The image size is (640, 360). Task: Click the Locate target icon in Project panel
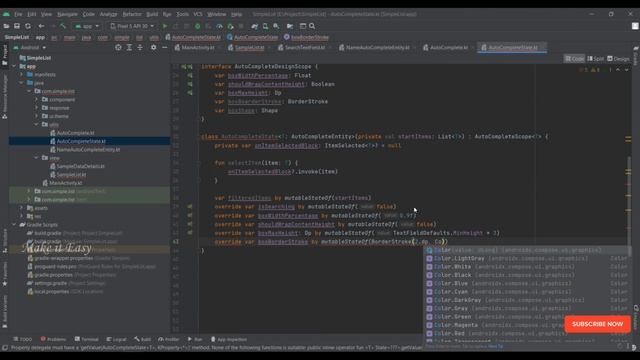click(118, 47)
